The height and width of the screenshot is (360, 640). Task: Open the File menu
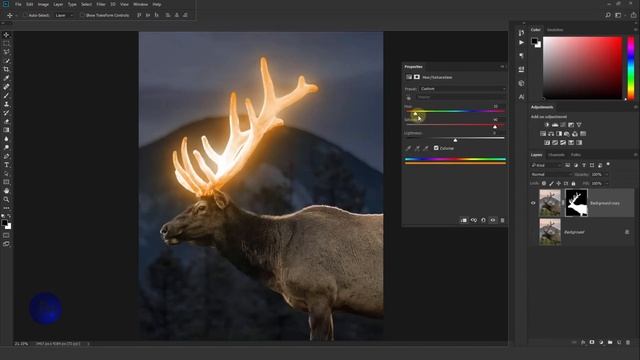click(18, 4)
